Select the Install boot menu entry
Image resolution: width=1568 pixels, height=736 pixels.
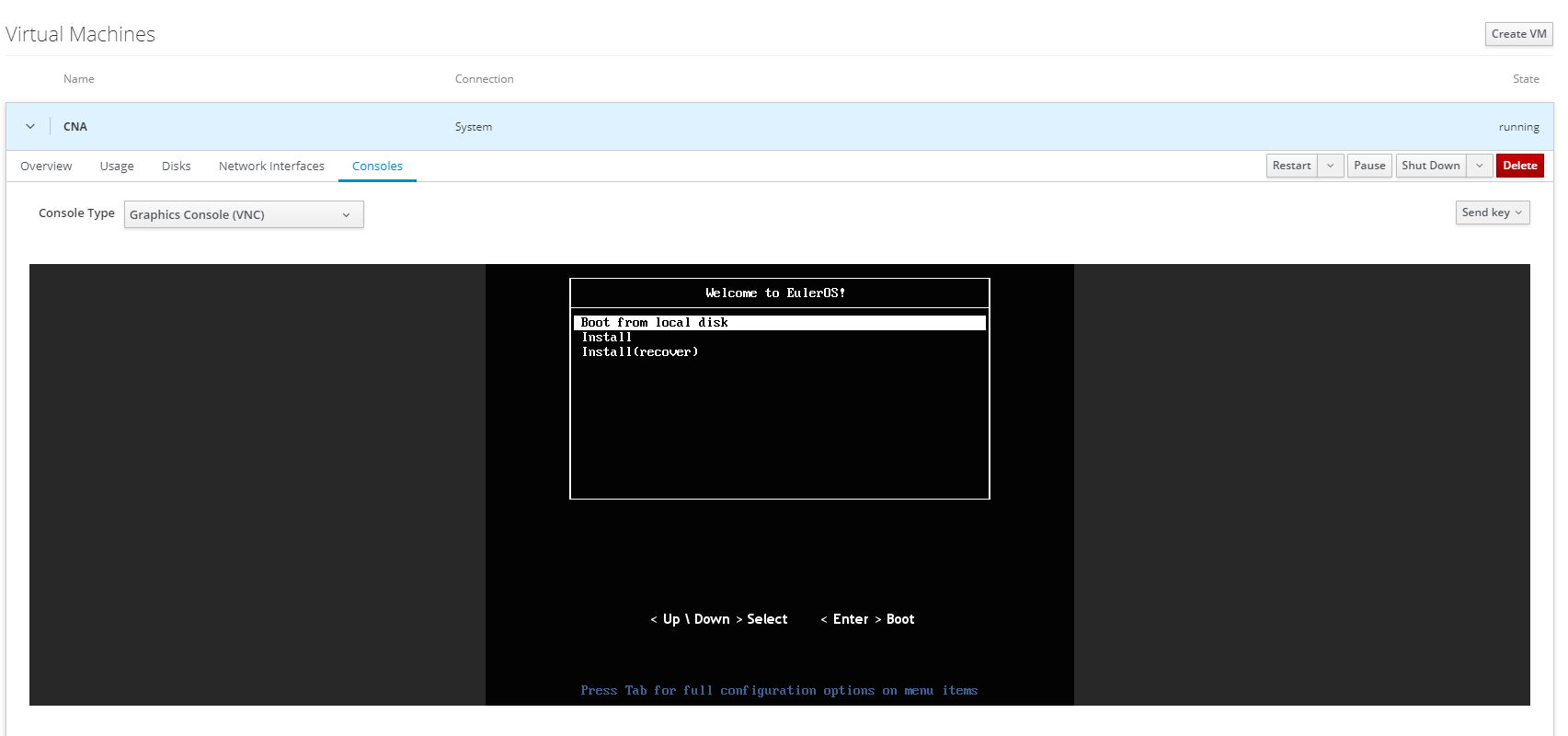(607, 338)
